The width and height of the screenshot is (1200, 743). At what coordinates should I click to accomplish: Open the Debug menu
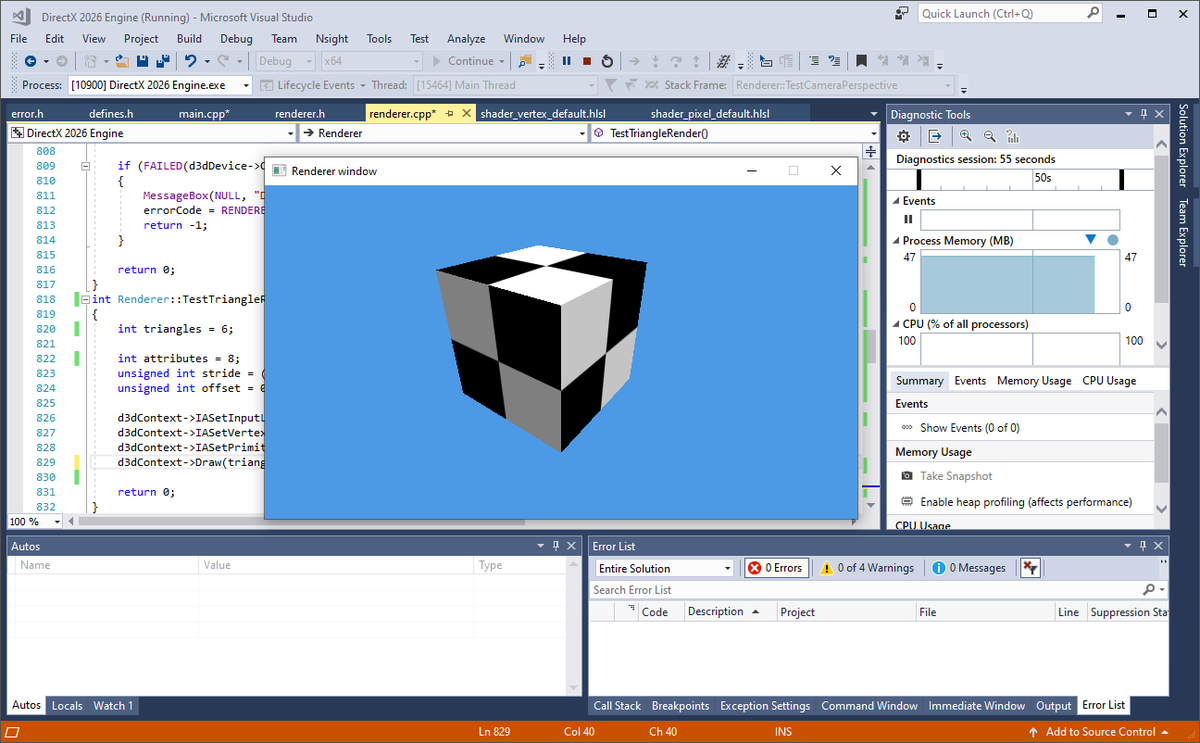tap(236, 38)
